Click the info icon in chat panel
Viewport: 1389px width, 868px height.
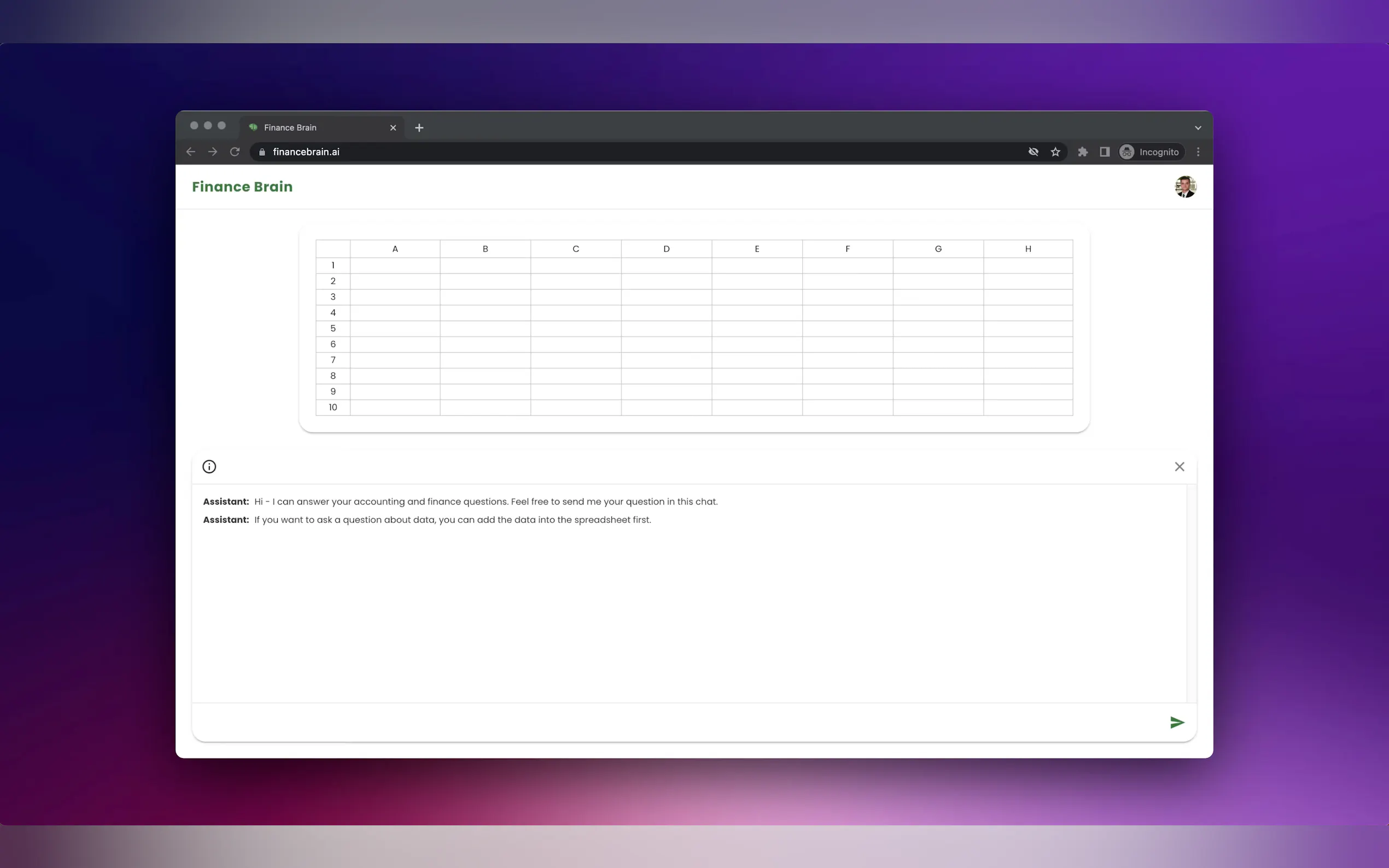[209, 467]
